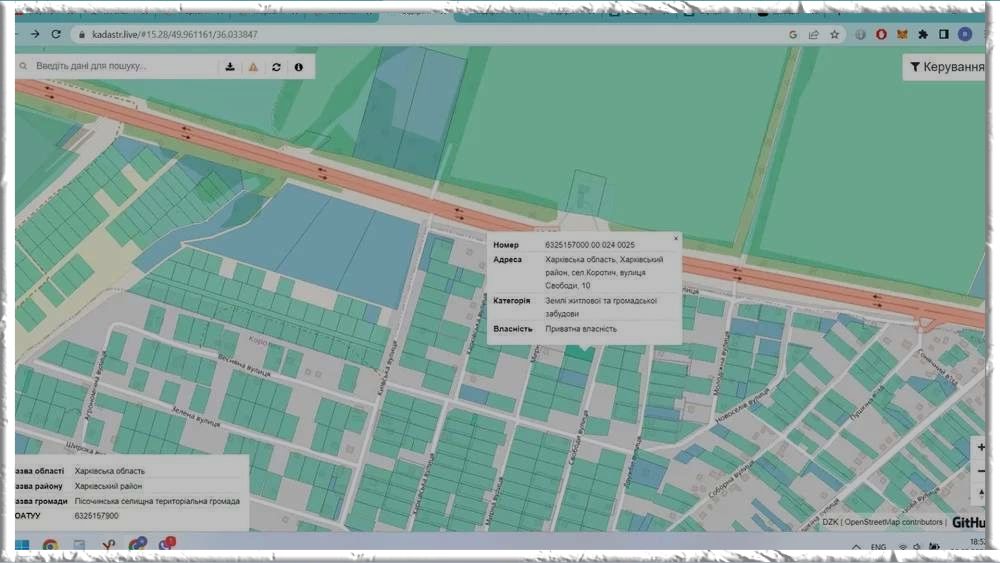Close the parcel info popup
Screen dimensions: 1000x563
(x=676, y=239)
